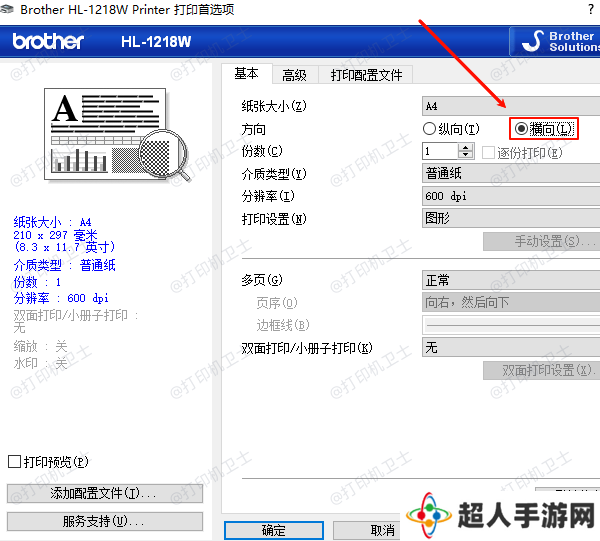Open the 页序 向右，然后向下 dropdown
This screenshot has height=541, width=600.
pyautogui.click(x=511, y=302)
